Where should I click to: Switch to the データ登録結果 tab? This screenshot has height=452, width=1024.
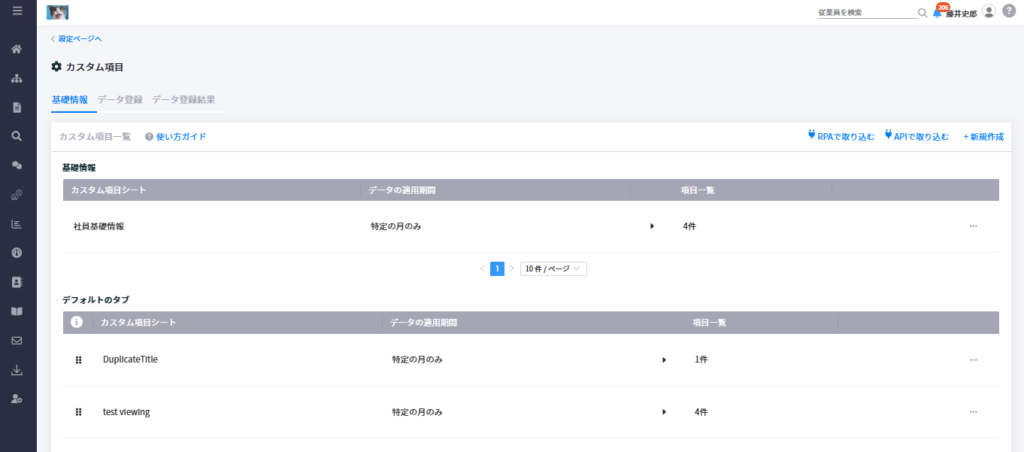pyautogui.click(x=184, y=101)
